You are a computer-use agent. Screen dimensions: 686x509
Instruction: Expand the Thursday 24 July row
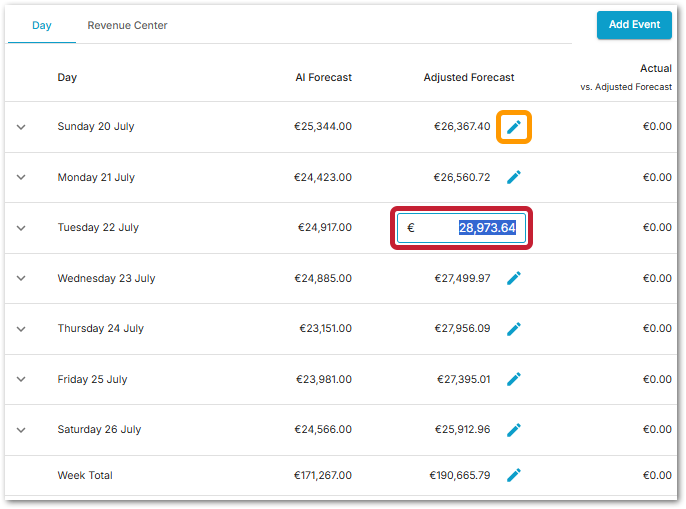(21, 329)
